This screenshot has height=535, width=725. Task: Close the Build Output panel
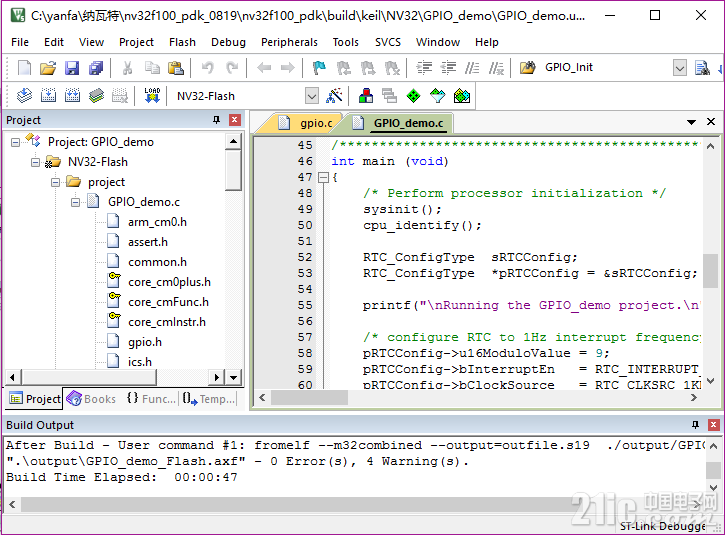(x=713, y=424)
